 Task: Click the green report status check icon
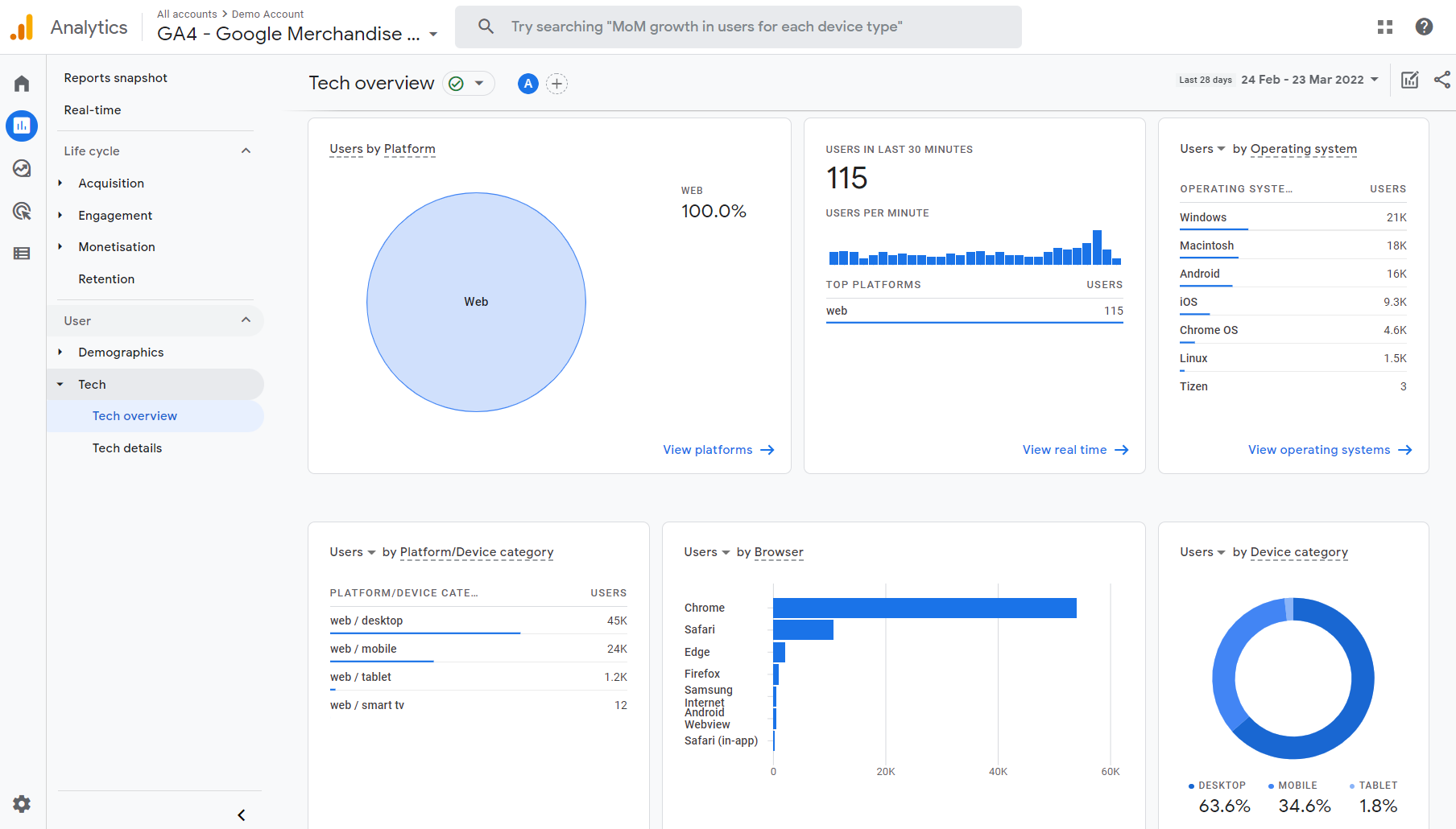456,84
